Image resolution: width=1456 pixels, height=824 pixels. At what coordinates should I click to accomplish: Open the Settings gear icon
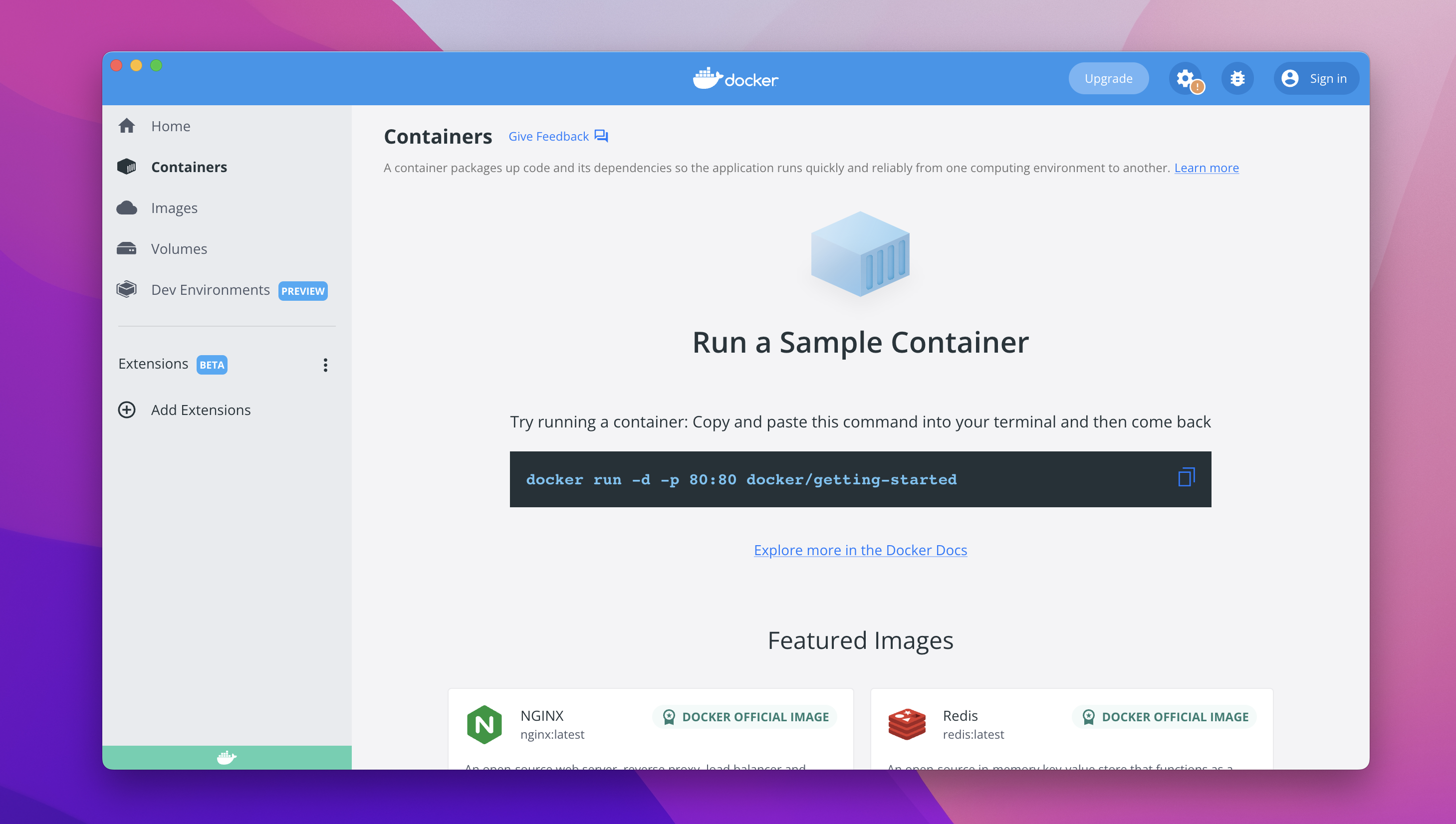coord(1185,78)
